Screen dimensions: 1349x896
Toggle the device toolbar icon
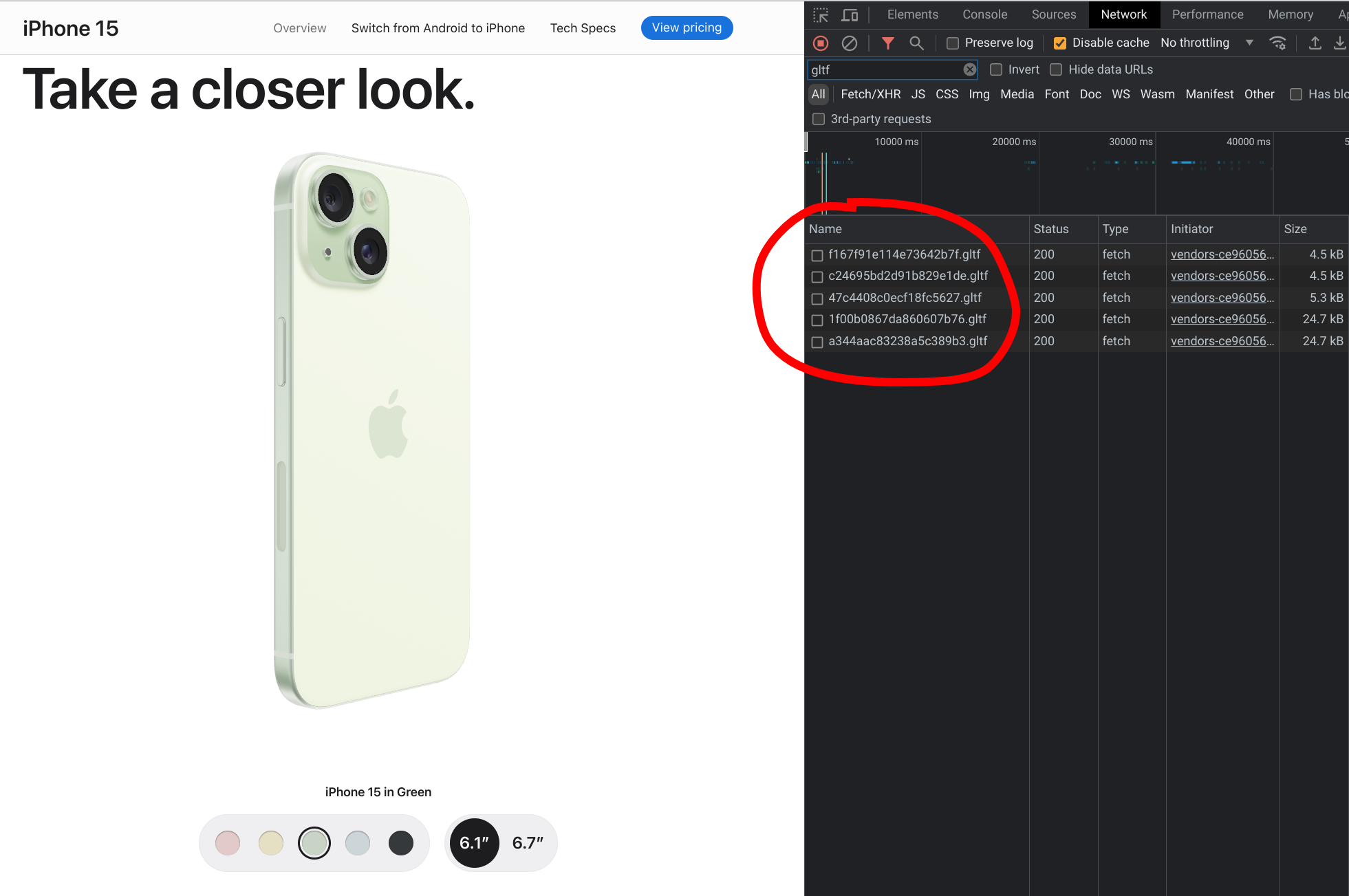pyautogui.click(x=850, y=14)
